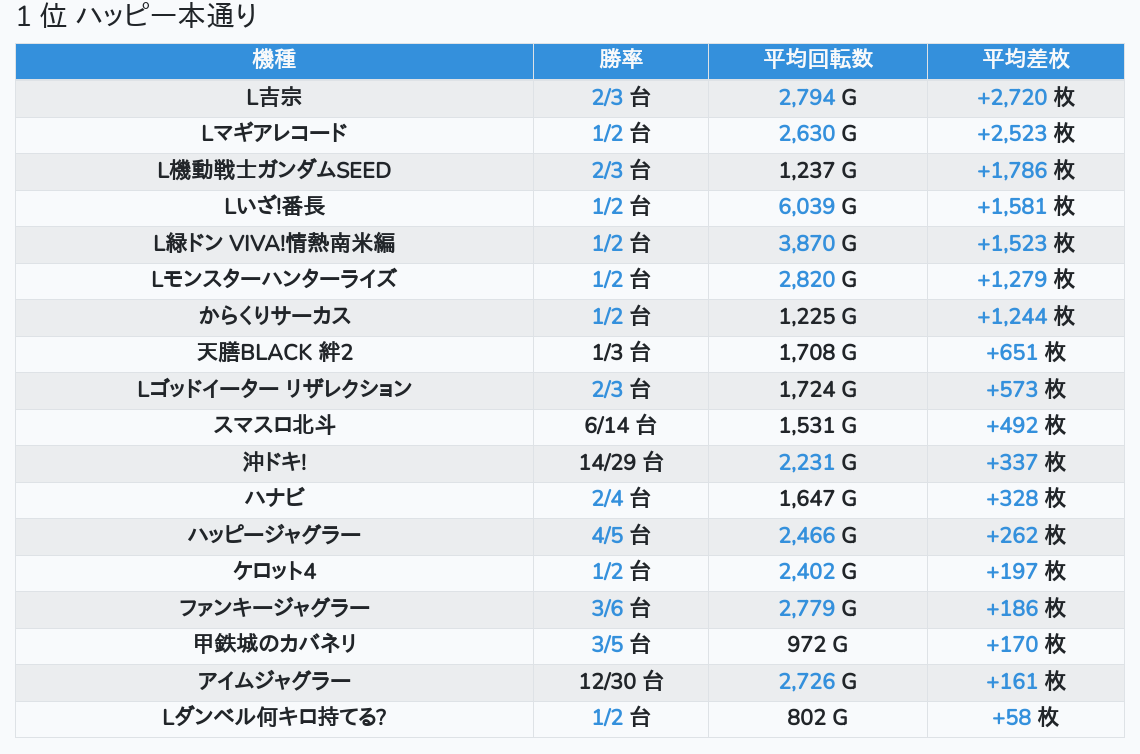Click the 1,708 G average spins value

click(817, 353)
